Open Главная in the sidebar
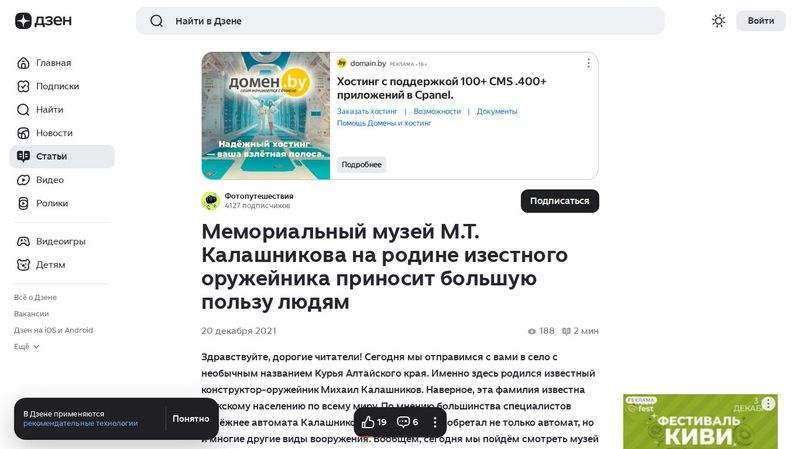This screenshot has height=449, width=800. tap(53, 63)
